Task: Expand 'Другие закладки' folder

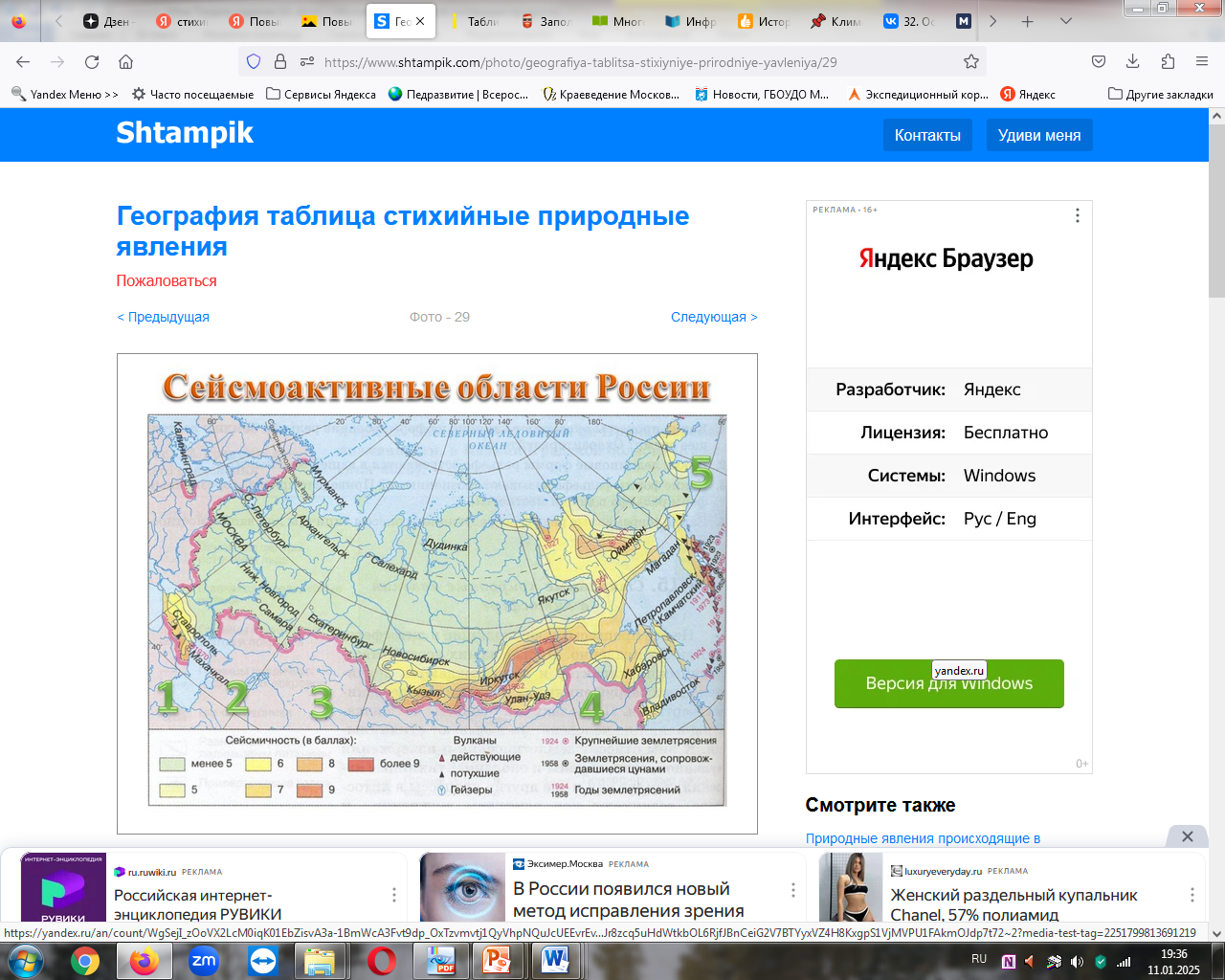Action: tap(1160, 94)
